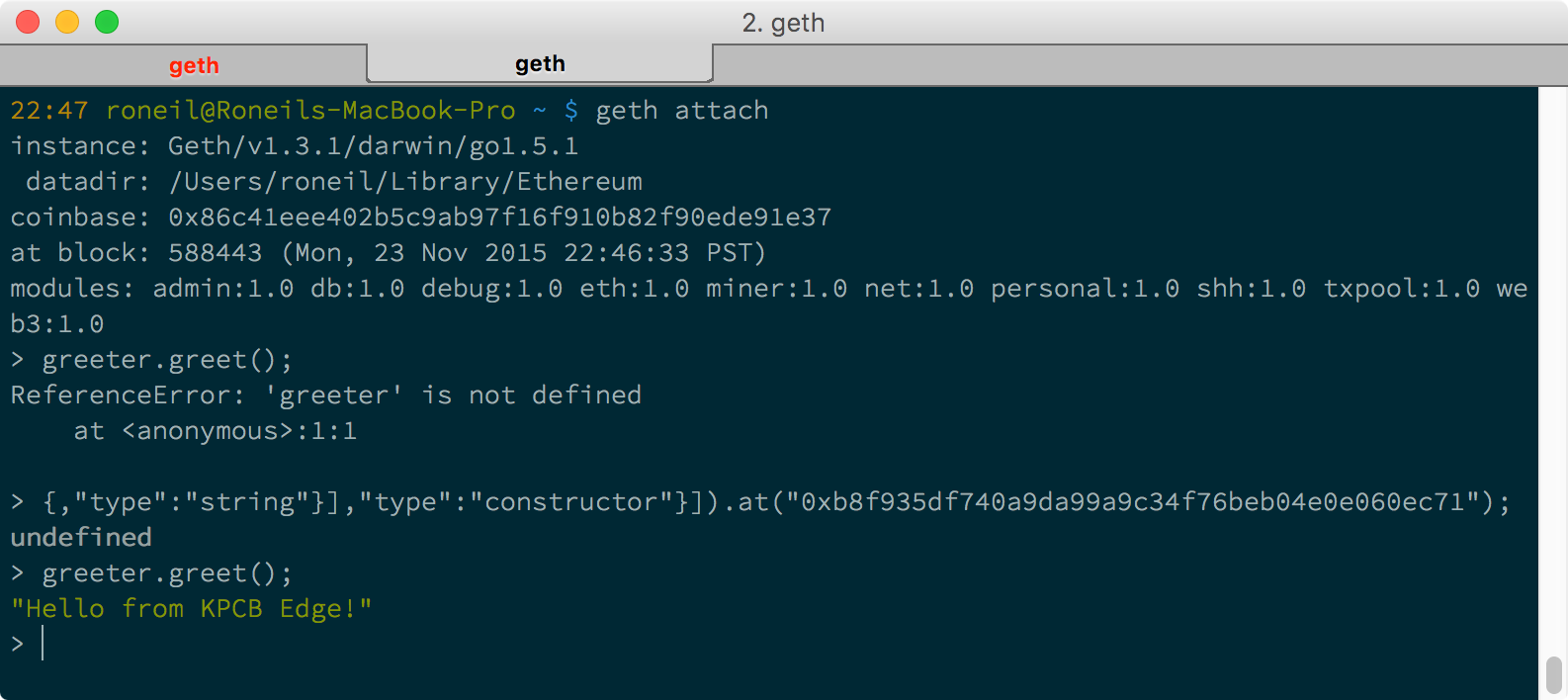
Task: Click the contract address 0xb8f935df... string
Action: [1132, 502]
